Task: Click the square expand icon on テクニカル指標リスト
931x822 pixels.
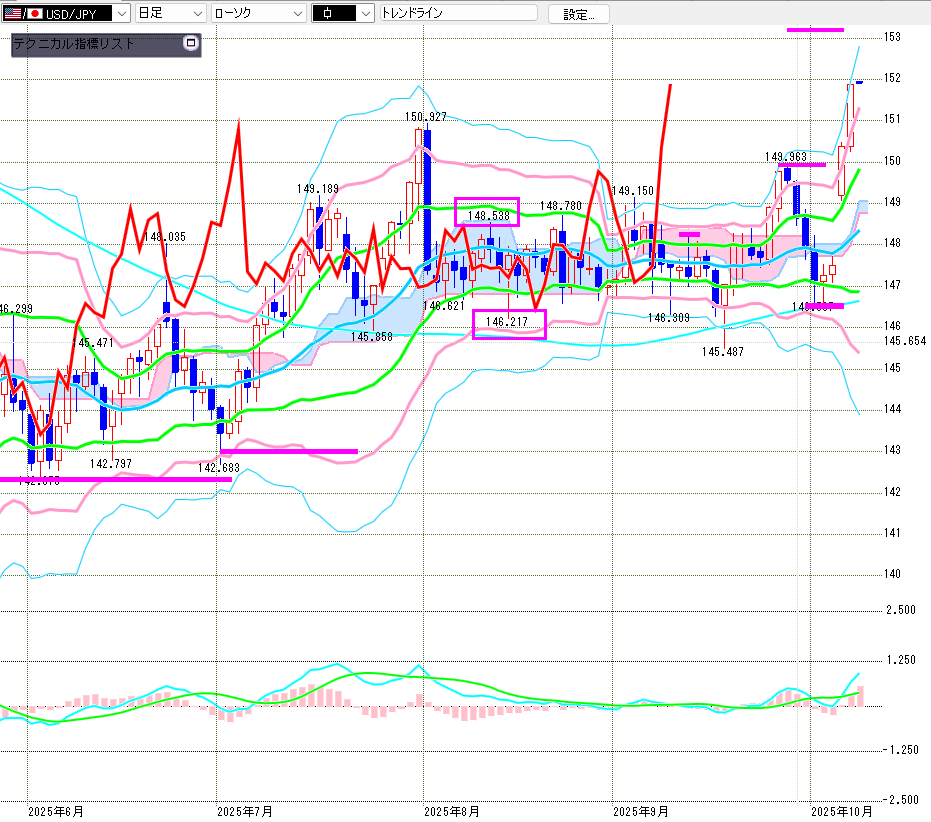Action: 191,43
